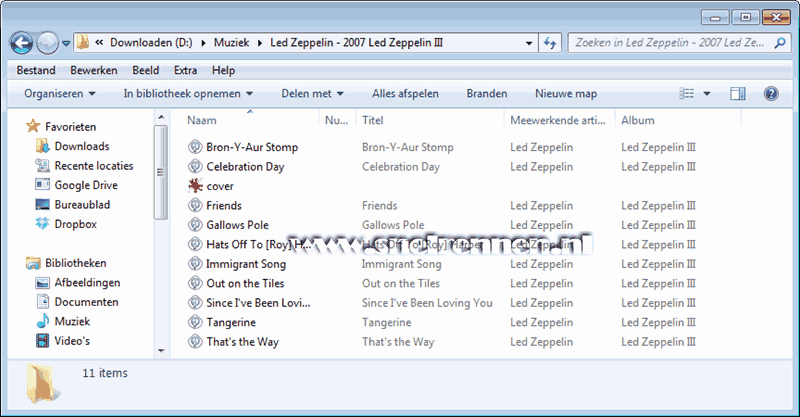Open the Documenten library

86,302
